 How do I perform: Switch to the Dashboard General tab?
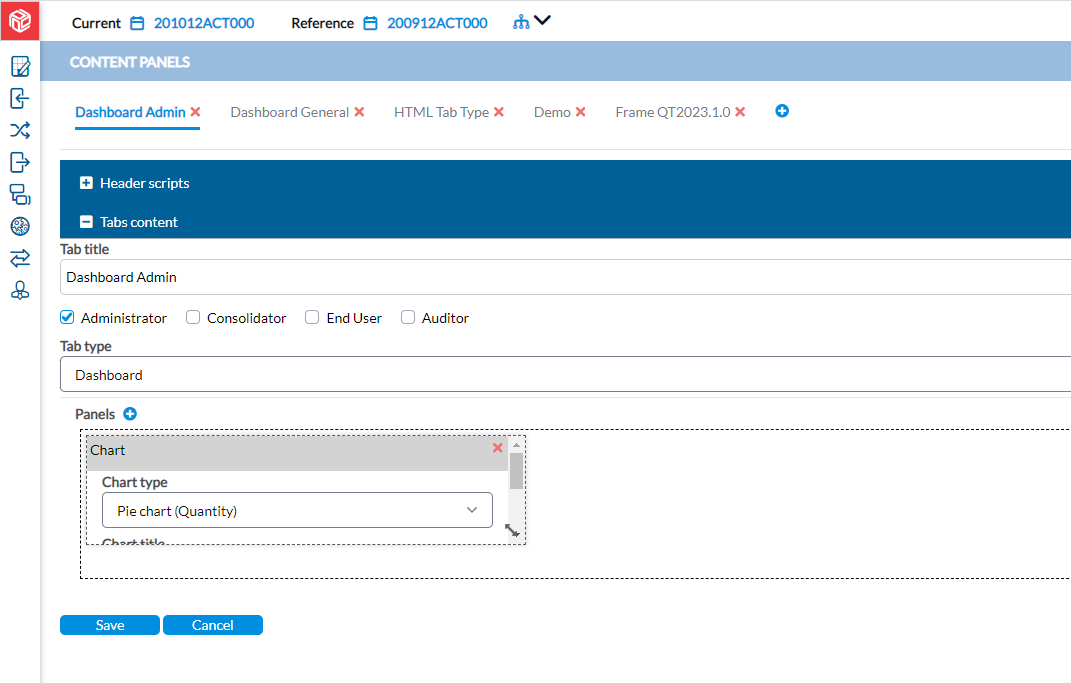[x=290, y=112]
